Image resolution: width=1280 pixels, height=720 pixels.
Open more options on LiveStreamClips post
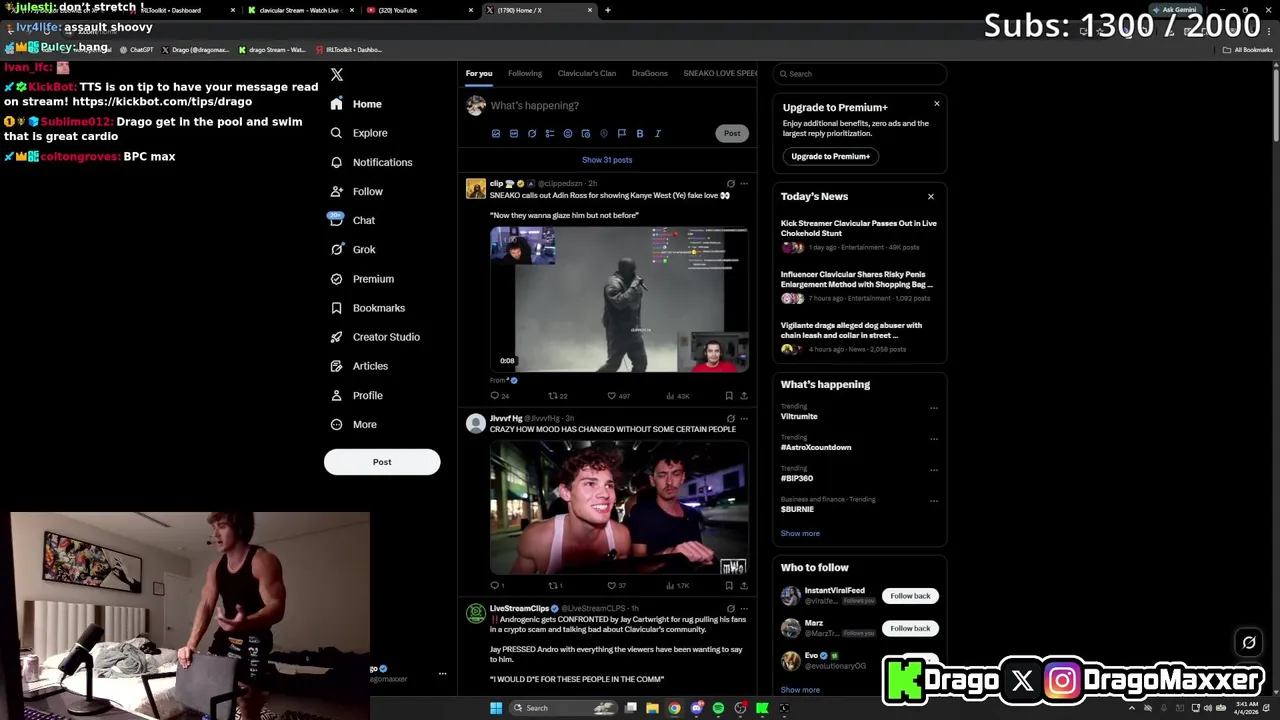click(x=744, y=609)
